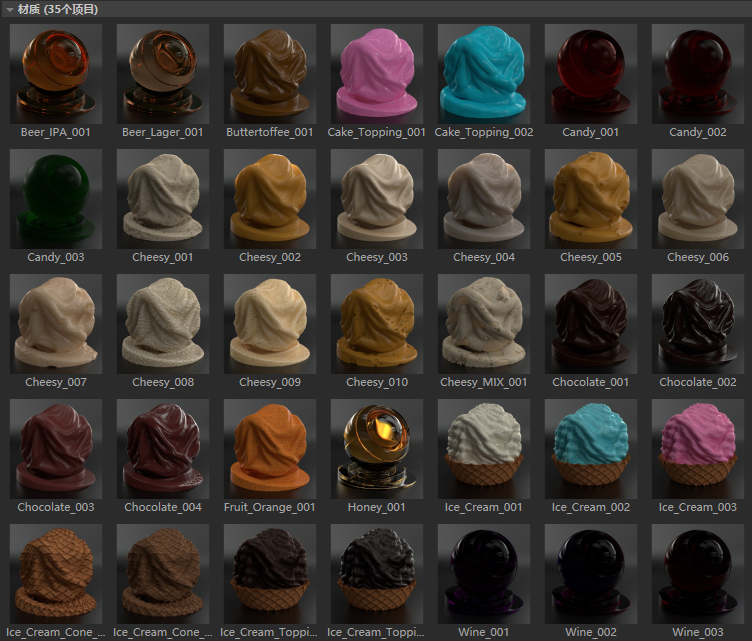
Task: Select the Chocolate_003 material thumbnail
Action: coord(56,449)
